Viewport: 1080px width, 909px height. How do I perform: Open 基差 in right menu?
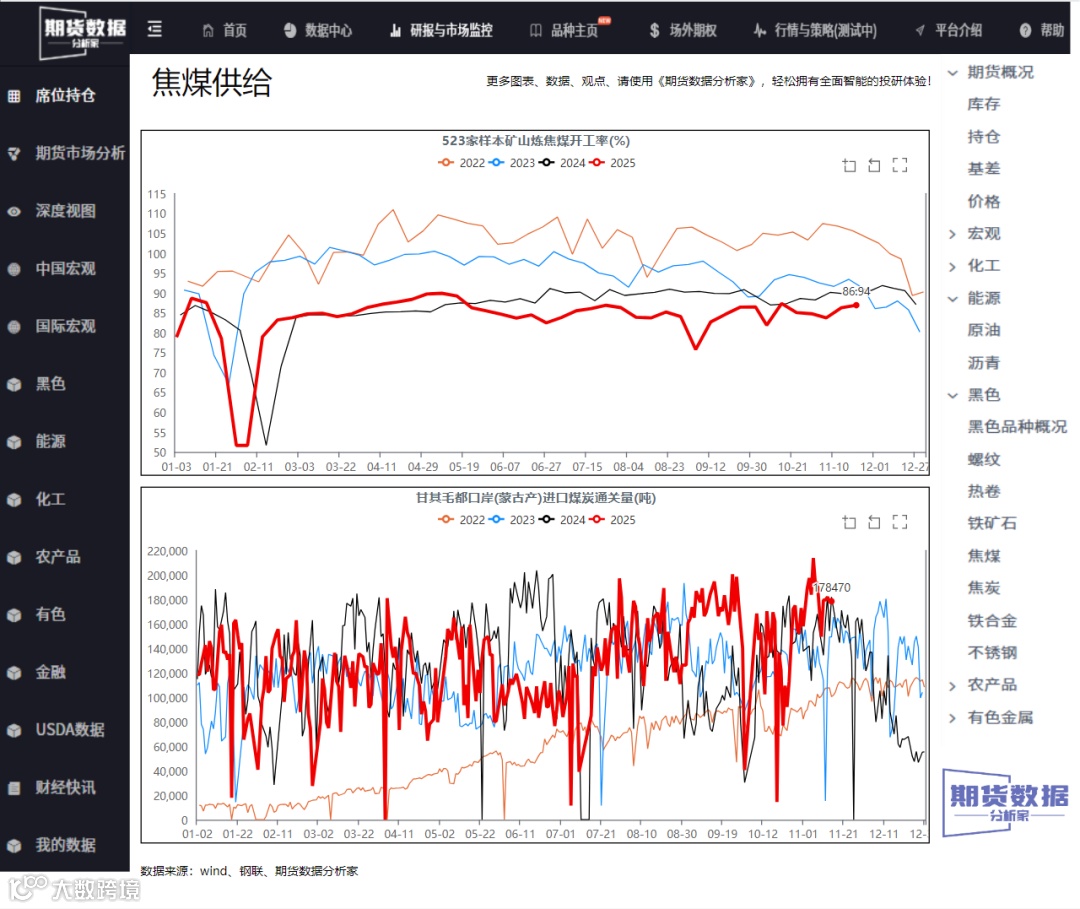(984, 169)
